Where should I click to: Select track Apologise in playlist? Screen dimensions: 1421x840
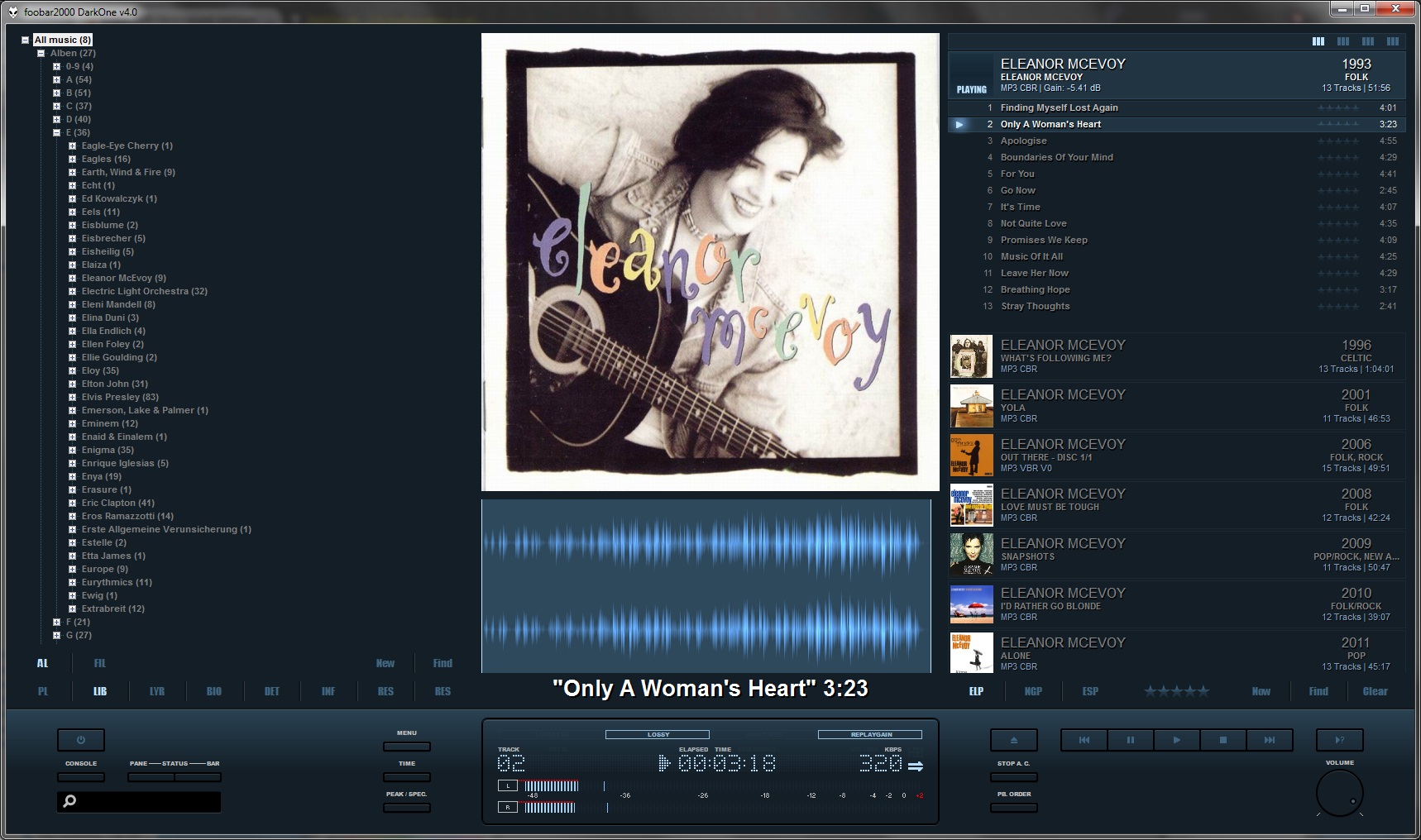pyautogui.click(x=1176, y=141)
